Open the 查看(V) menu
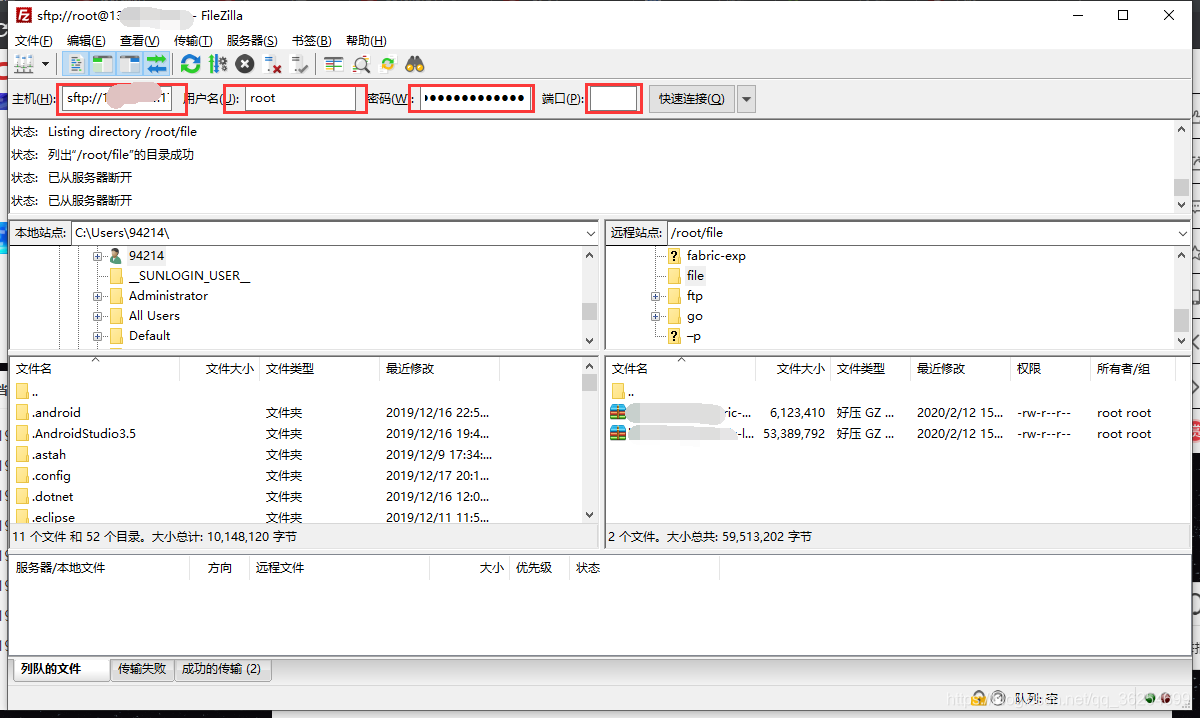This screenshot has width=1200, height=718. (140, 40)
